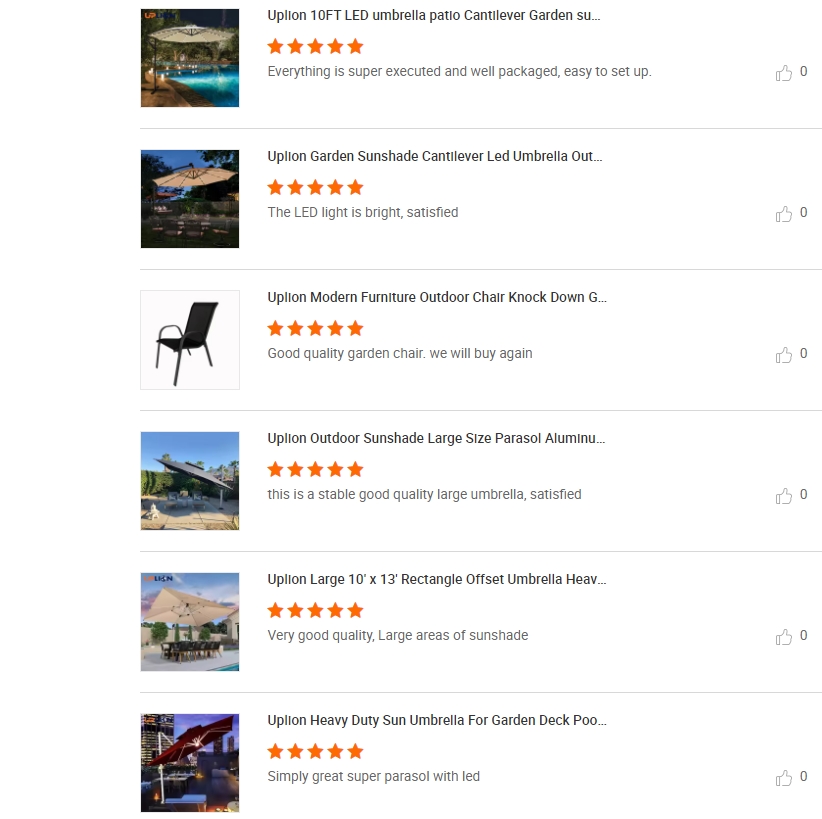
Task: Open Uplion Modern Furniture Outdoor Chair link
Action: (x=437, y=297)
